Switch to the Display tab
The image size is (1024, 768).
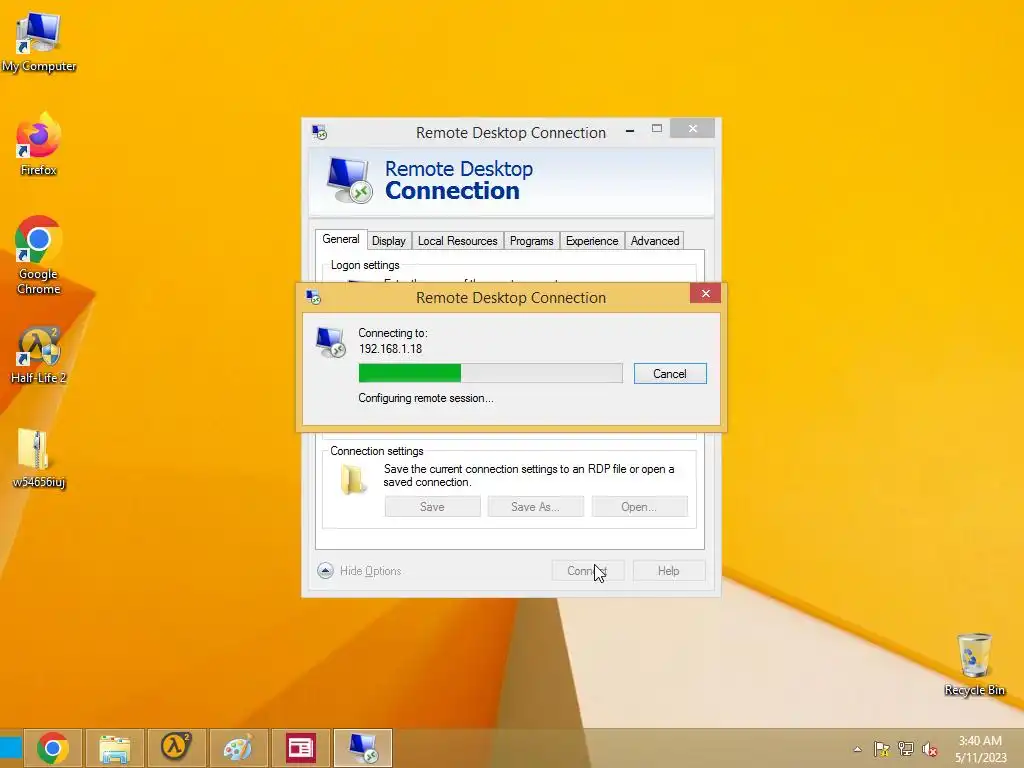[389, 241]
